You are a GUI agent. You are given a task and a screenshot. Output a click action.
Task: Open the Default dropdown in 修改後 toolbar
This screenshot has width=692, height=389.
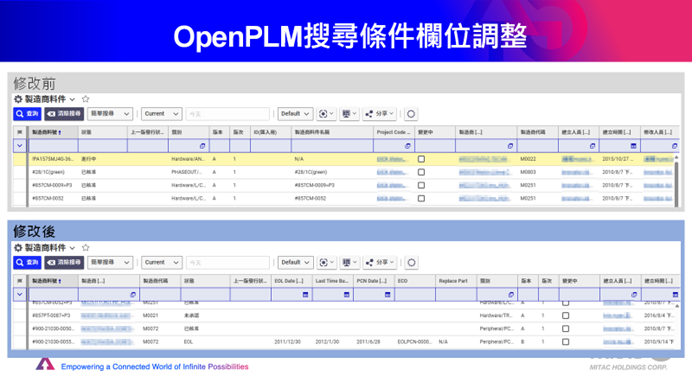295,262
